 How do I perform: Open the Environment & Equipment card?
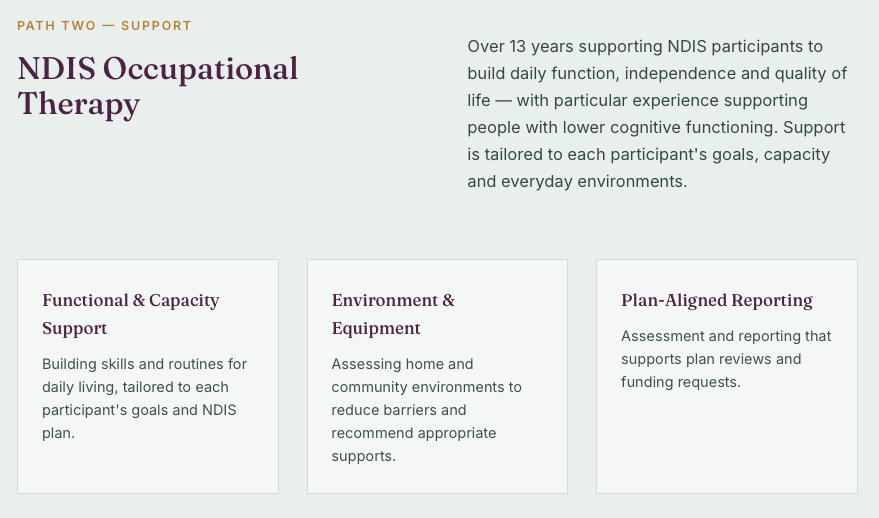[x=437, y=376]
